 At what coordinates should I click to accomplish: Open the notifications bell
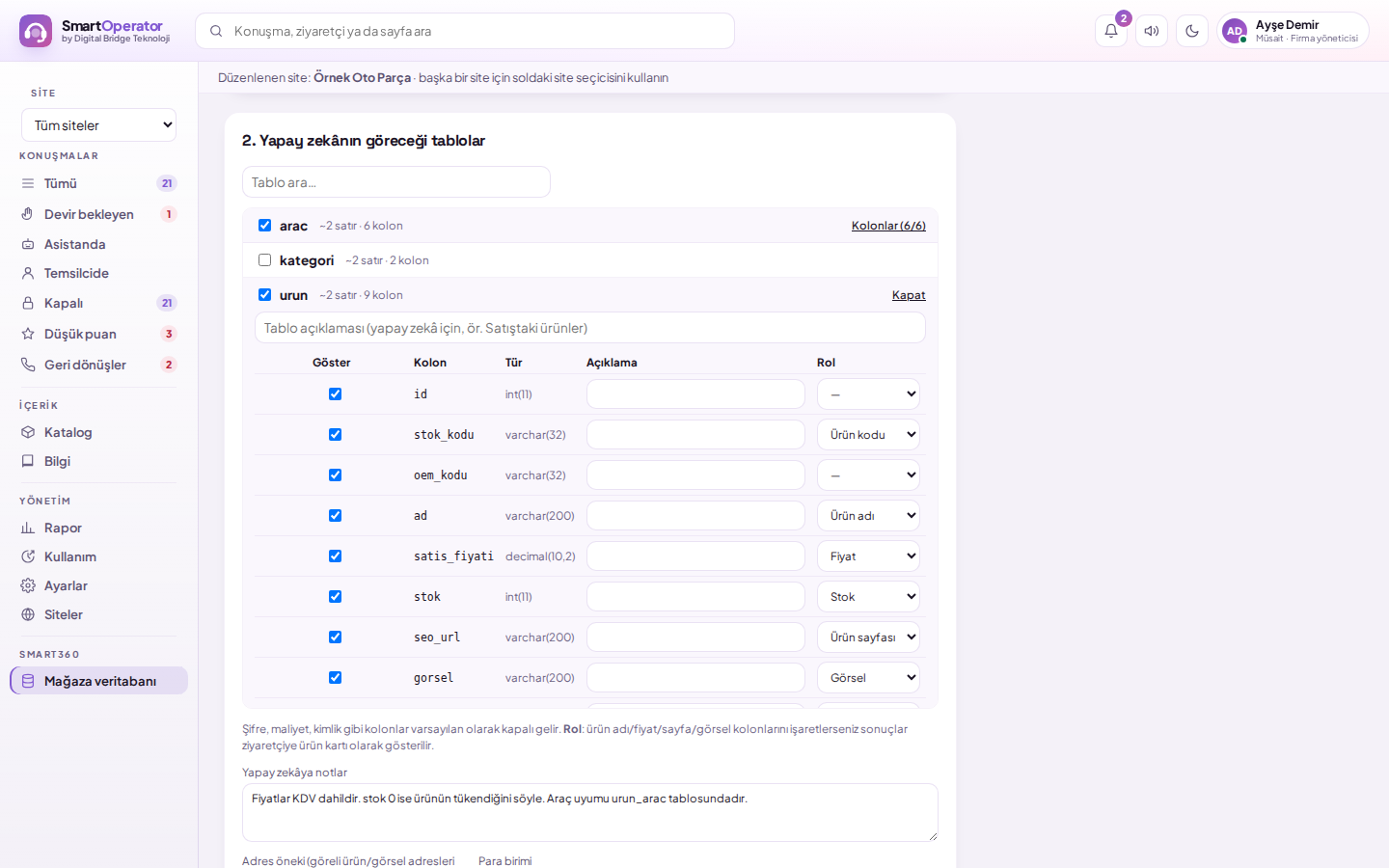(1111, 31)
